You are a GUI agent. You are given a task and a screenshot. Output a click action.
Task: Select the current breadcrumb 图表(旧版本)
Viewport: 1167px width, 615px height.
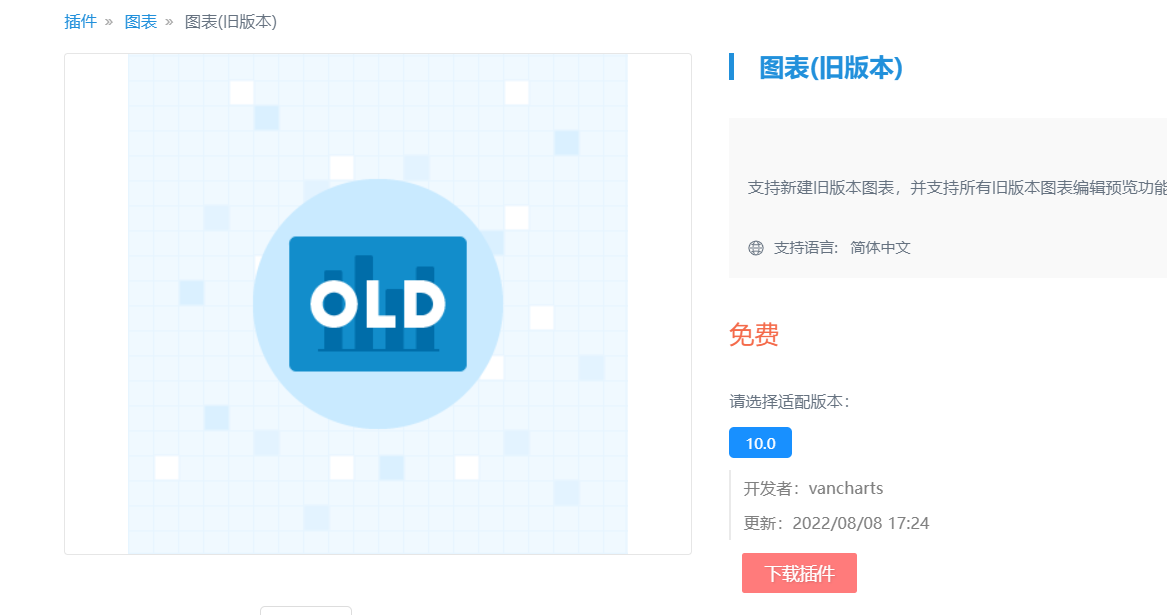(x=231, y=22)
